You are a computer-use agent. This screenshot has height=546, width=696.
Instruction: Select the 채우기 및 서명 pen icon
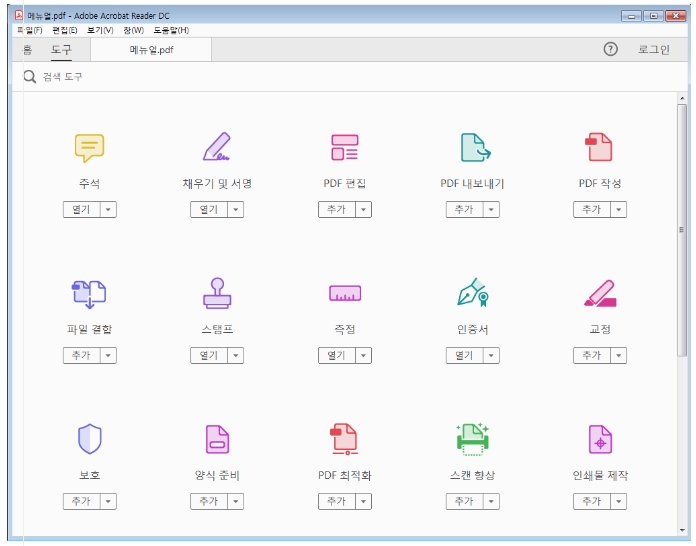tap(217, 146)
